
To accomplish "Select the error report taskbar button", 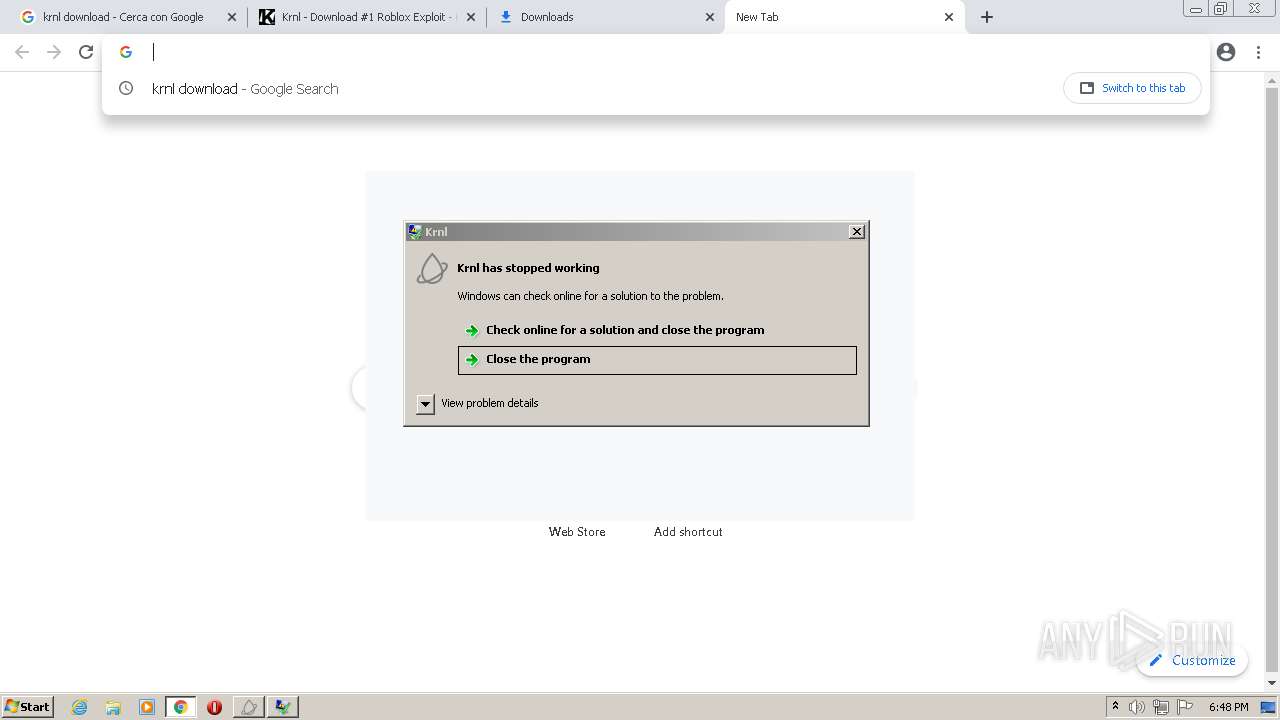I will [x=283, y=707].
